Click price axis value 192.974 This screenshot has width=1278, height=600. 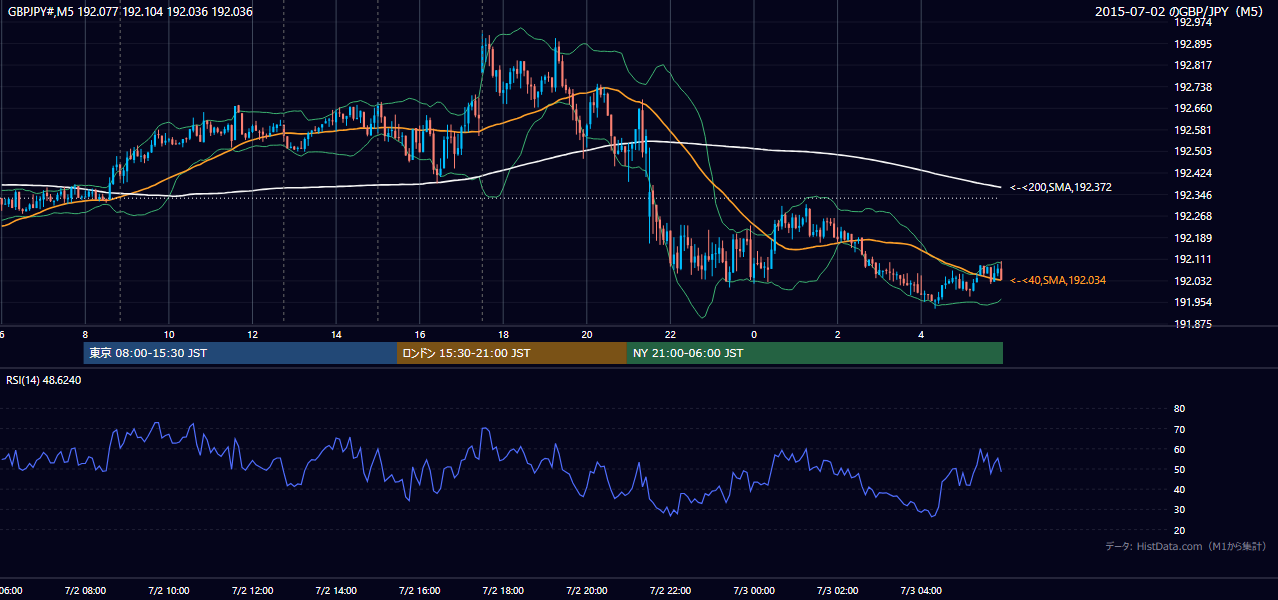coord(1193,22)
